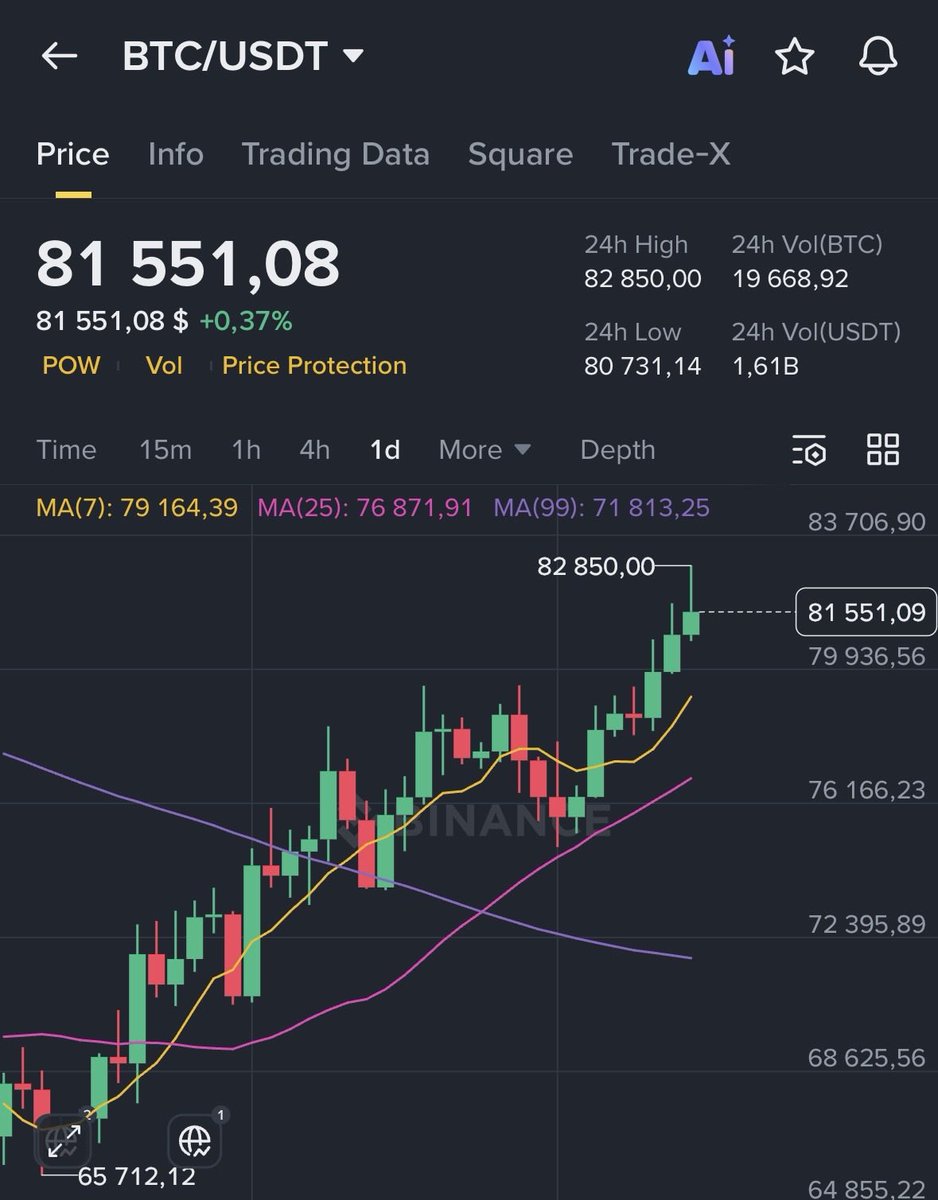Tap the 24h Vol(BTC) value 19 668,92
Image resolution: width=938 pixels, height=1200 pixels.
click(x=790, y=279)
